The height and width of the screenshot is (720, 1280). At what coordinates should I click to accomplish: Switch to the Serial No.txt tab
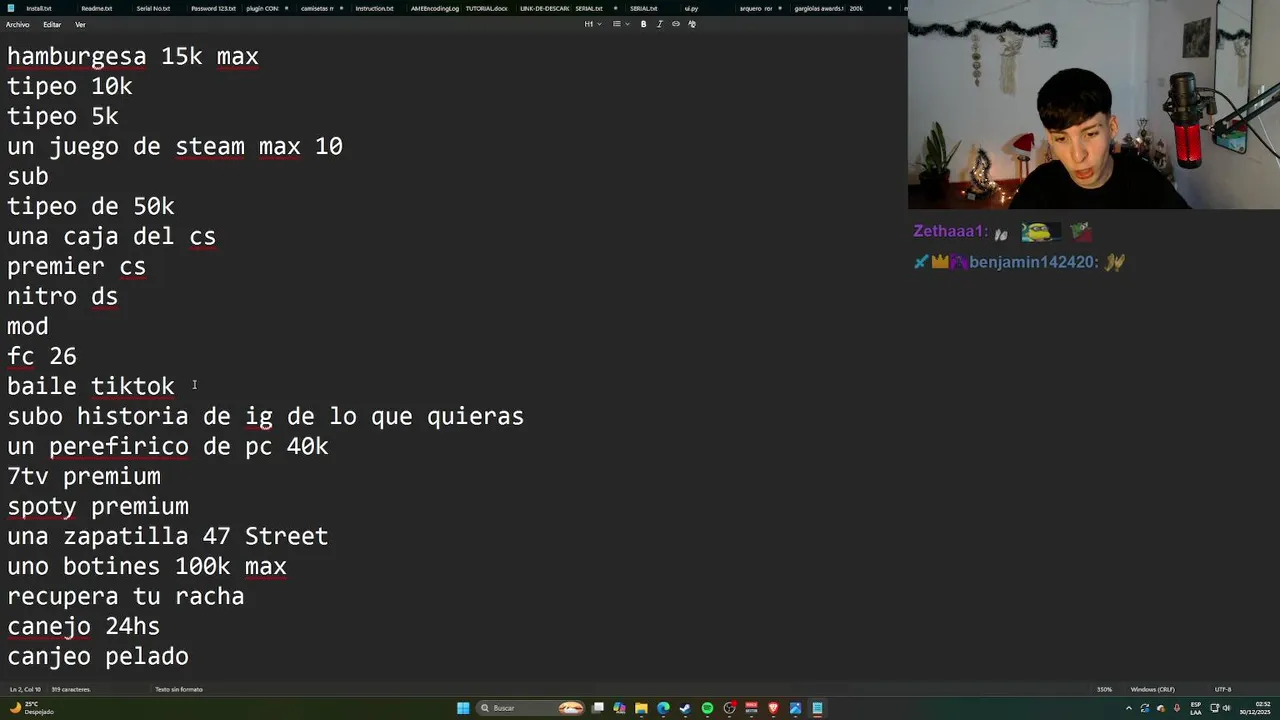click(153, 8)
